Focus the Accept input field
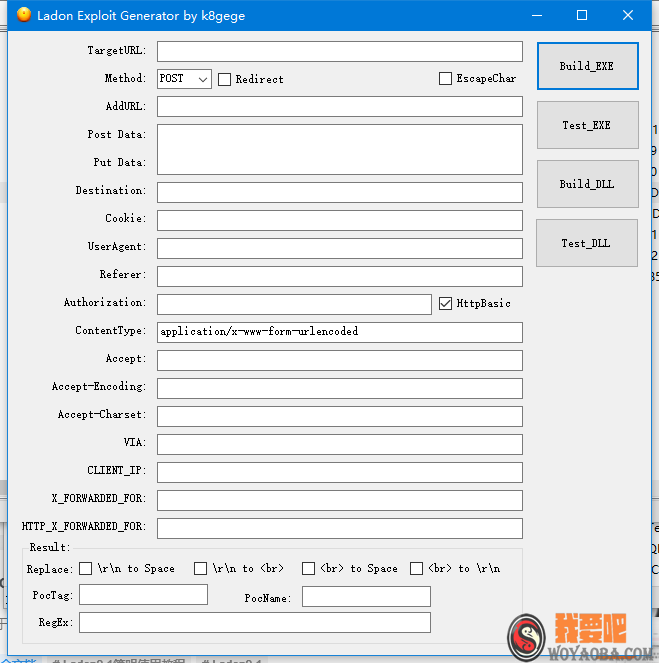Viewport: 659px width, 663px height. pos(340,360)
